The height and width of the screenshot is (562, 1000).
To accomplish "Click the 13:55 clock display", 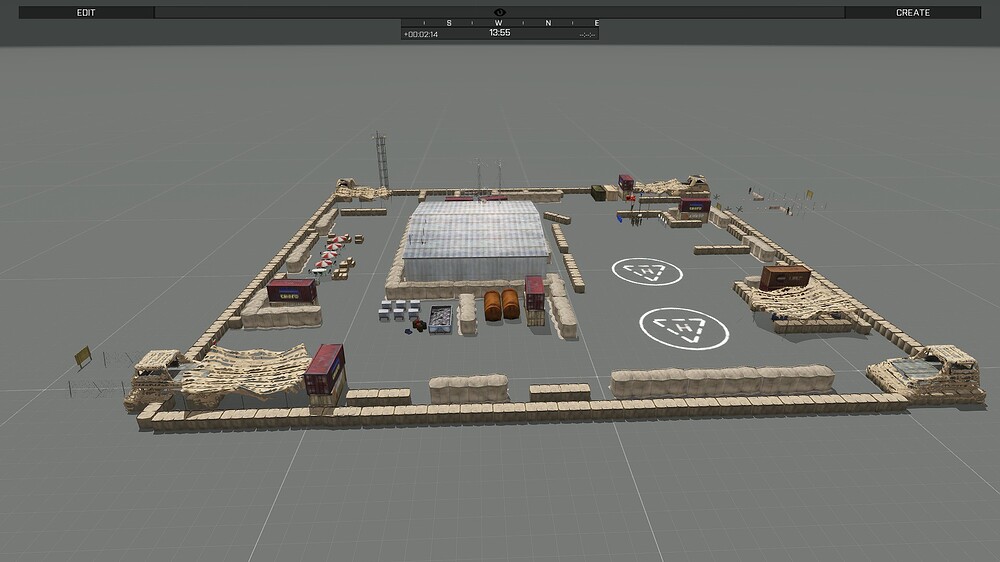I will tap(499, 33).
